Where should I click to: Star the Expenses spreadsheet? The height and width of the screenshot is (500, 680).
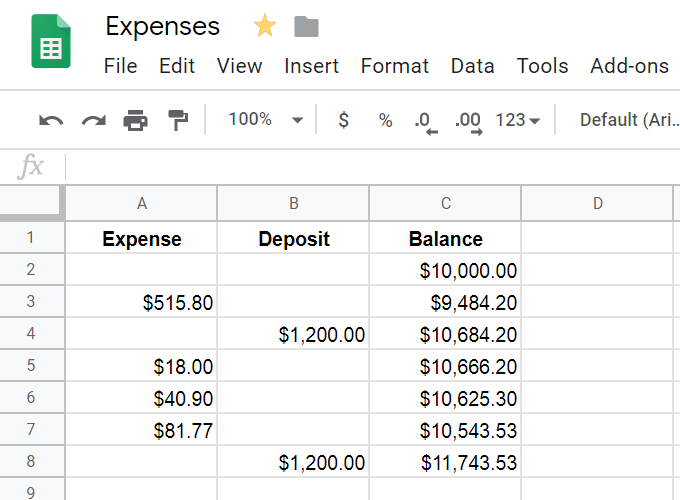pos(265,27)
